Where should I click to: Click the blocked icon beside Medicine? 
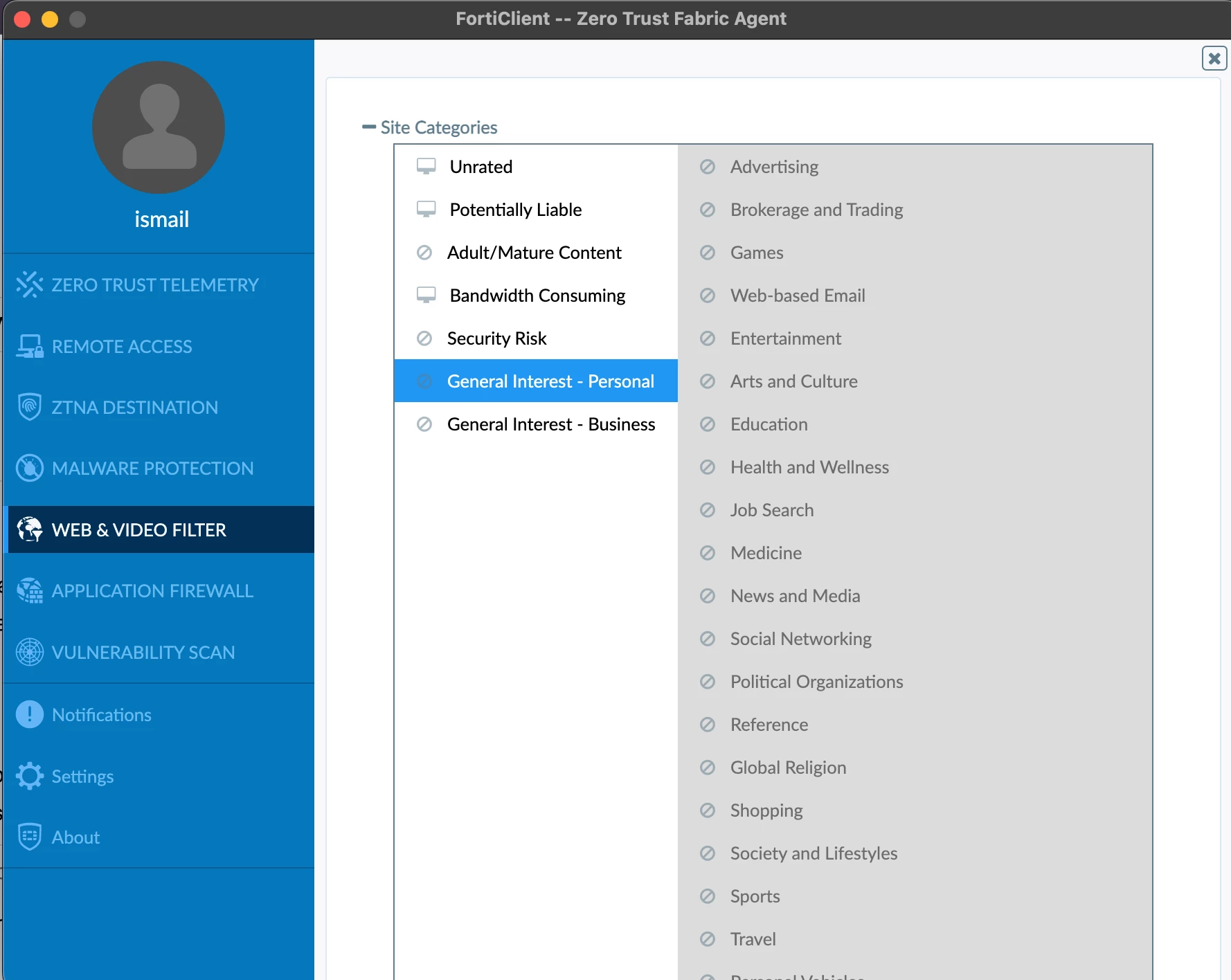coord(708,553)
